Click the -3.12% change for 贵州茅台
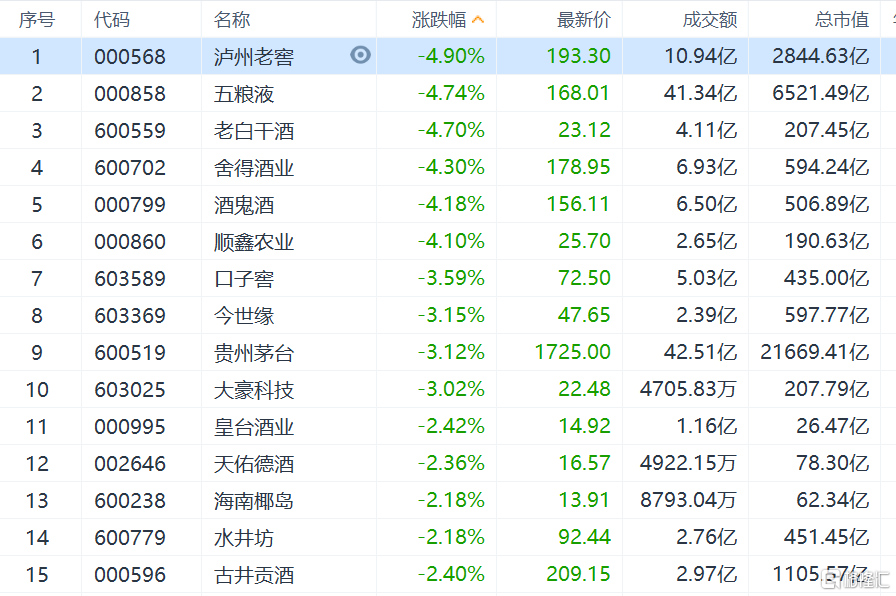Screen dimensions: 896x596 pos(451,352)
